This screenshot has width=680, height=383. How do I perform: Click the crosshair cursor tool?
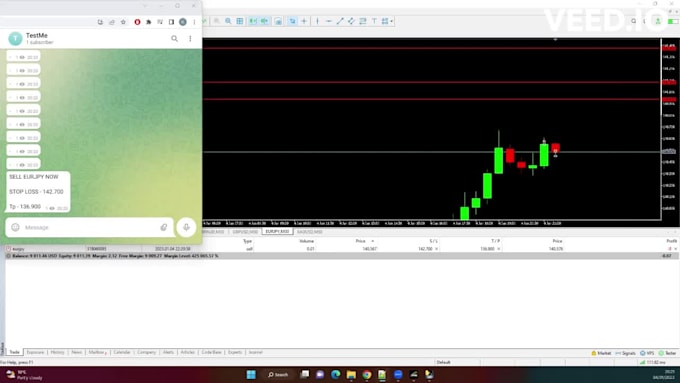click(304, 21)
